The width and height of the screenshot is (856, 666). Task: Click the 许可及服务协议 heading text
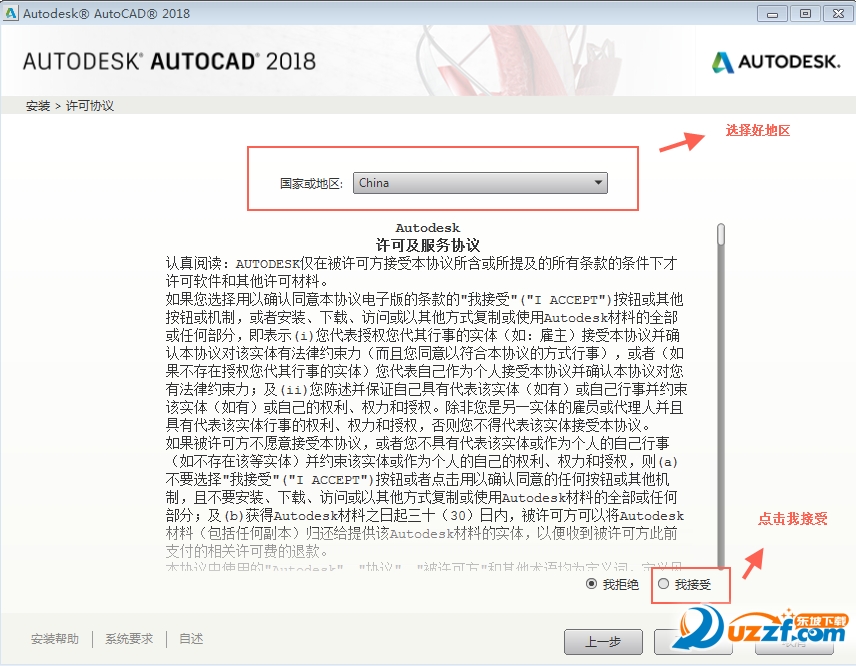428,245
